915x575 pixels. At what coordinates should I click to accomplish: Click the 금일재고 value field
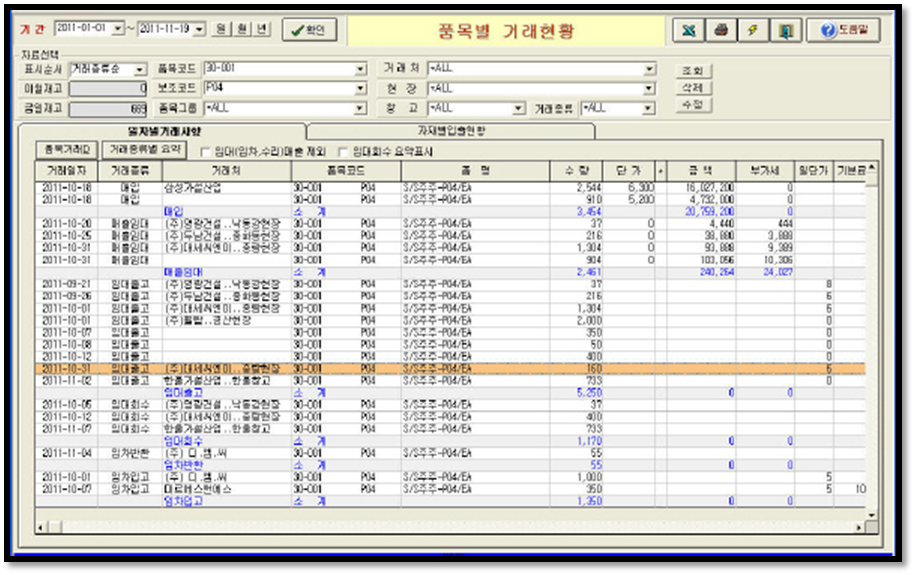pos(108,109)
